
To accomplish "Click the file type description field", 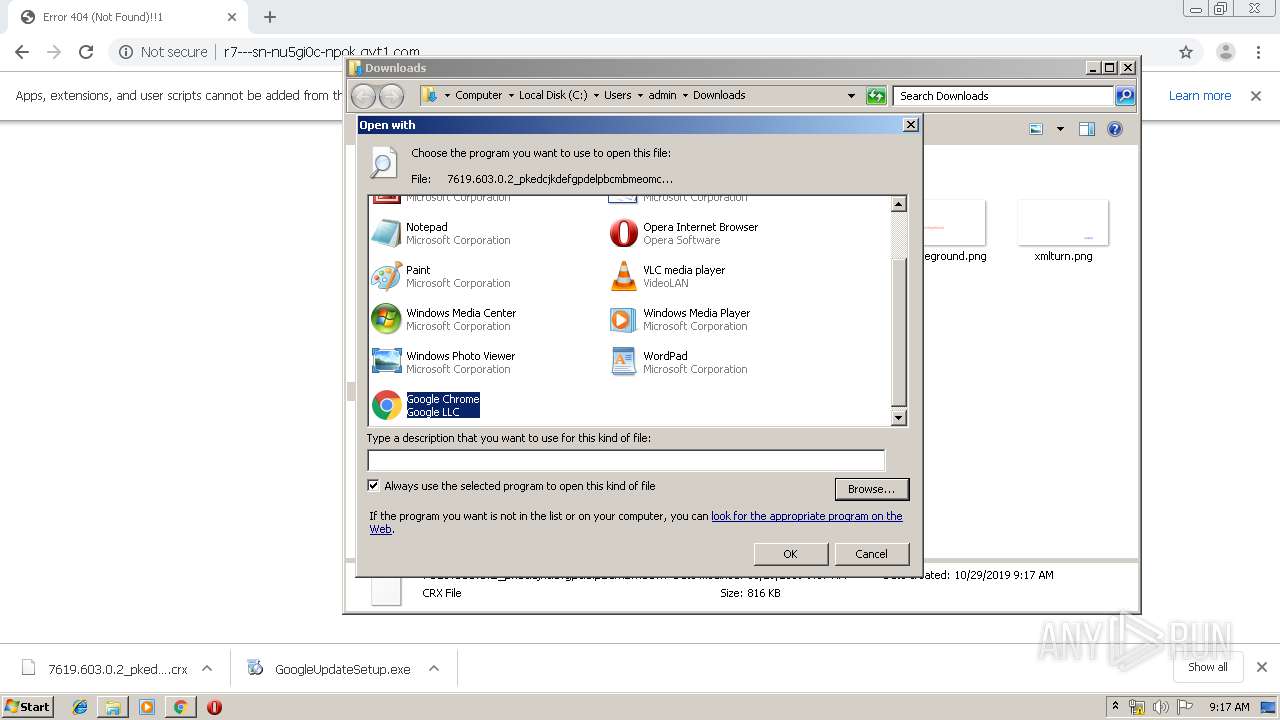I will [626, 460].
